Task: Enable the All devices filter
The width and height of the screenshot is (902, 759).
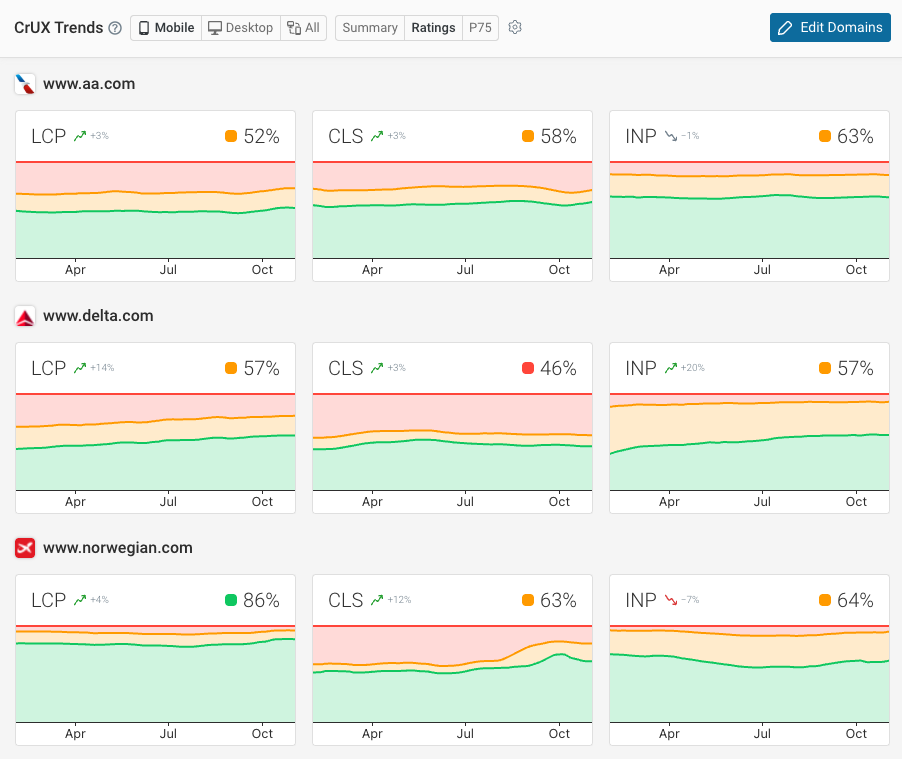Action: tap(303, 27)
